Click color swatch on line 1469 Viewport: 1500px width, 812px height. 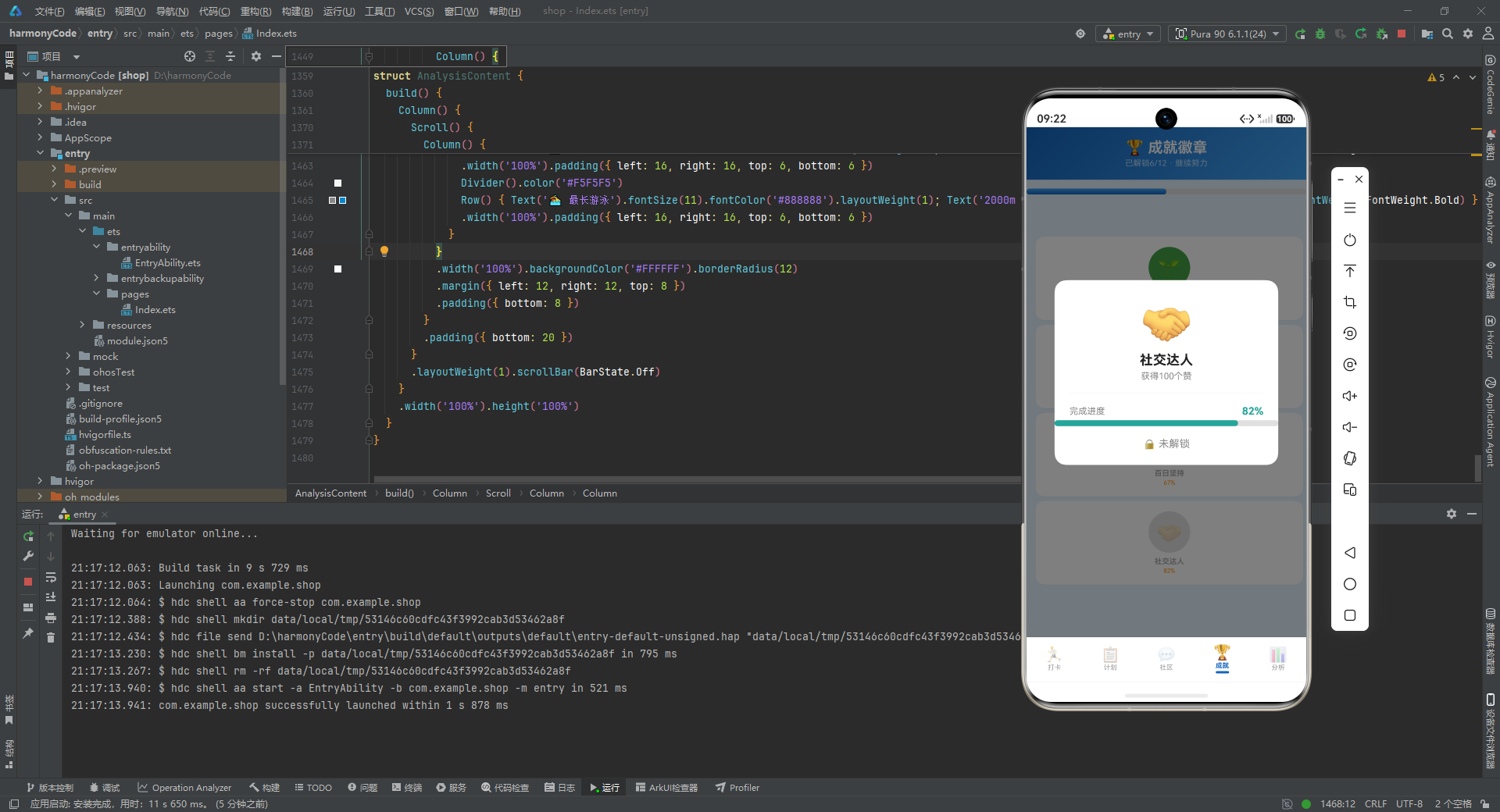pyautogui.click(x=338, y=269)
